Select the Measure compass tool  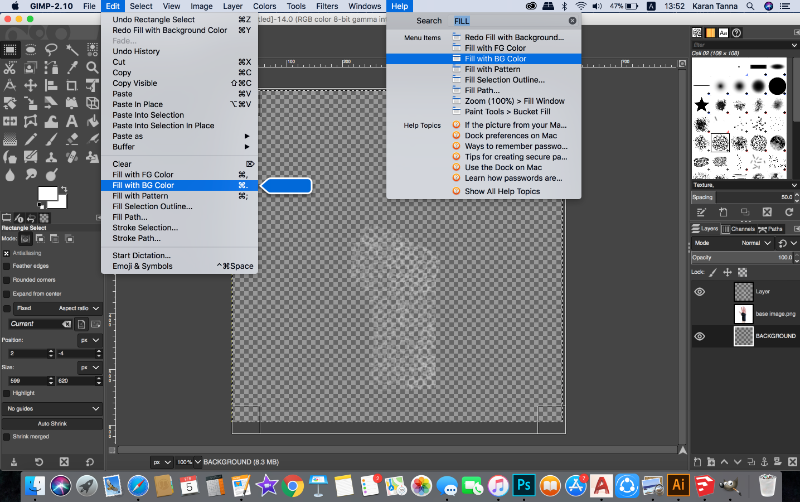pyautogui.click(x=10, y=85)
